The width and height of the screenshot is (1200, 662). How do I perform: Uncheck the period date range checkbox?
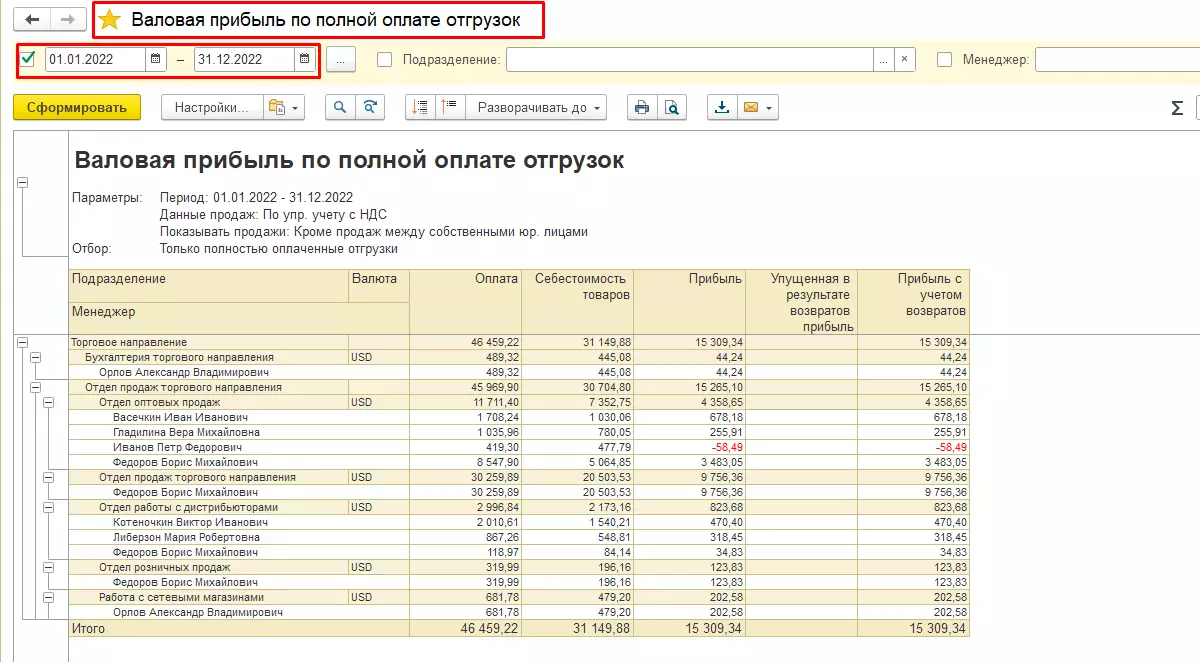28,59
